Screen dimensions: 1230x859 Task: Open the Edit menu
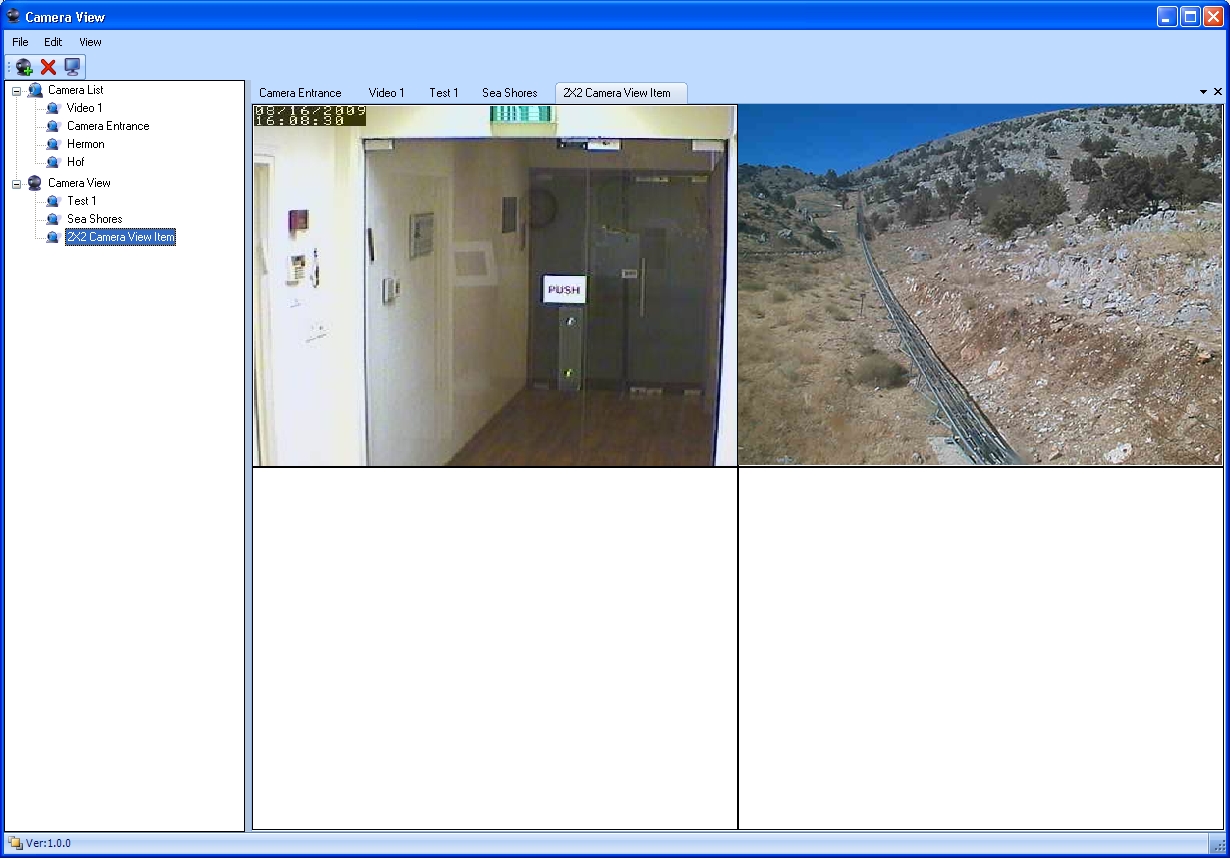click(x=52, y=42)
